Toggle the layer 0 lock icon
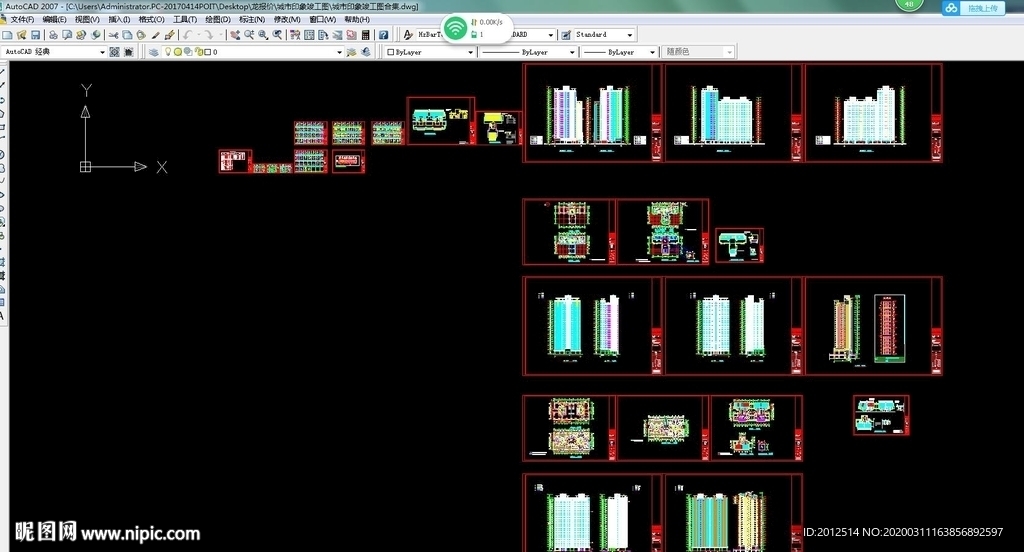Image resolution: width=1024 pixels, height=552 pixels. pos(197,52)
